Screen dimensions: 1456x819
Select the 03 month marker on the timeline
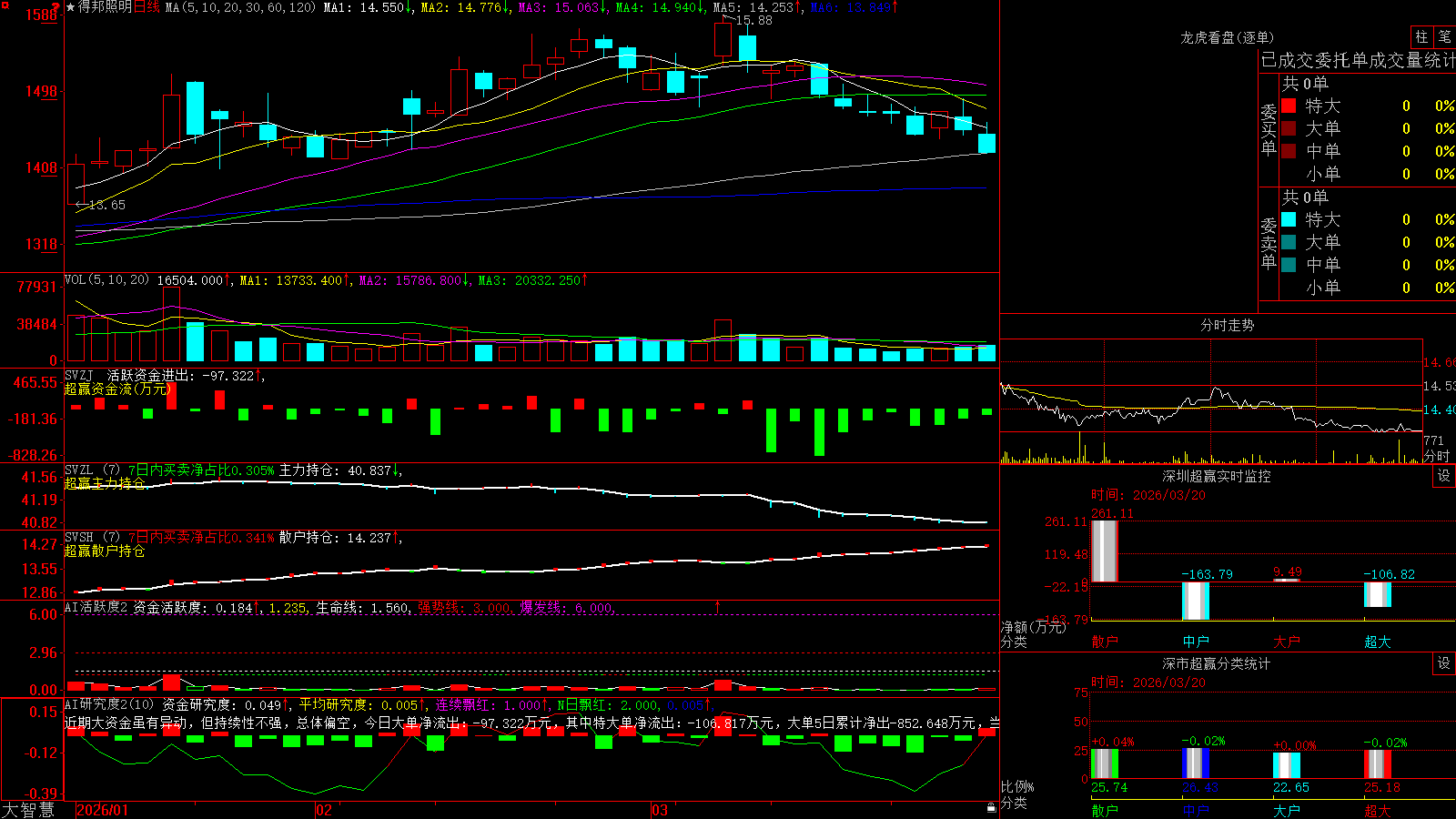660,810
